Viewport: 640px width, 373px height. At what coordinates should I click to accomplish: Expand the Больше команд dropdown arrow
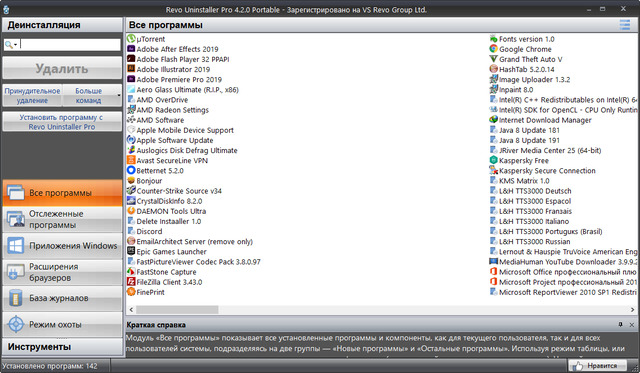coord(119,95)
